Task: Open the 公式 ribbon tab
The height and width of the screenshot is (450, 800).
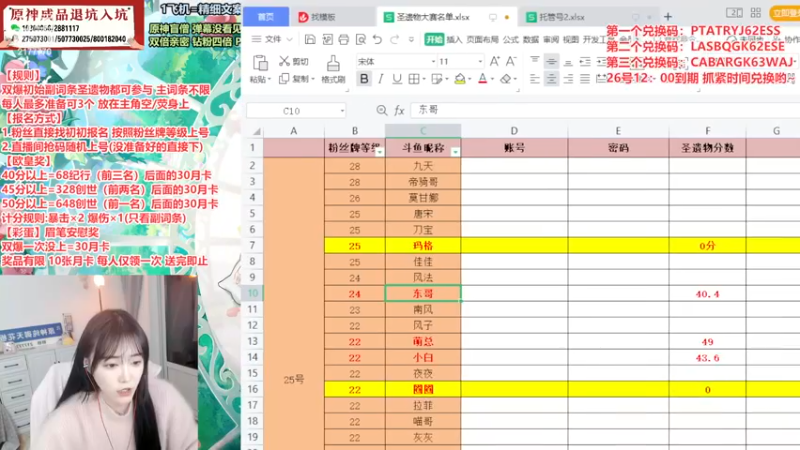Action: pyautogui.click(x=510, y=39)
